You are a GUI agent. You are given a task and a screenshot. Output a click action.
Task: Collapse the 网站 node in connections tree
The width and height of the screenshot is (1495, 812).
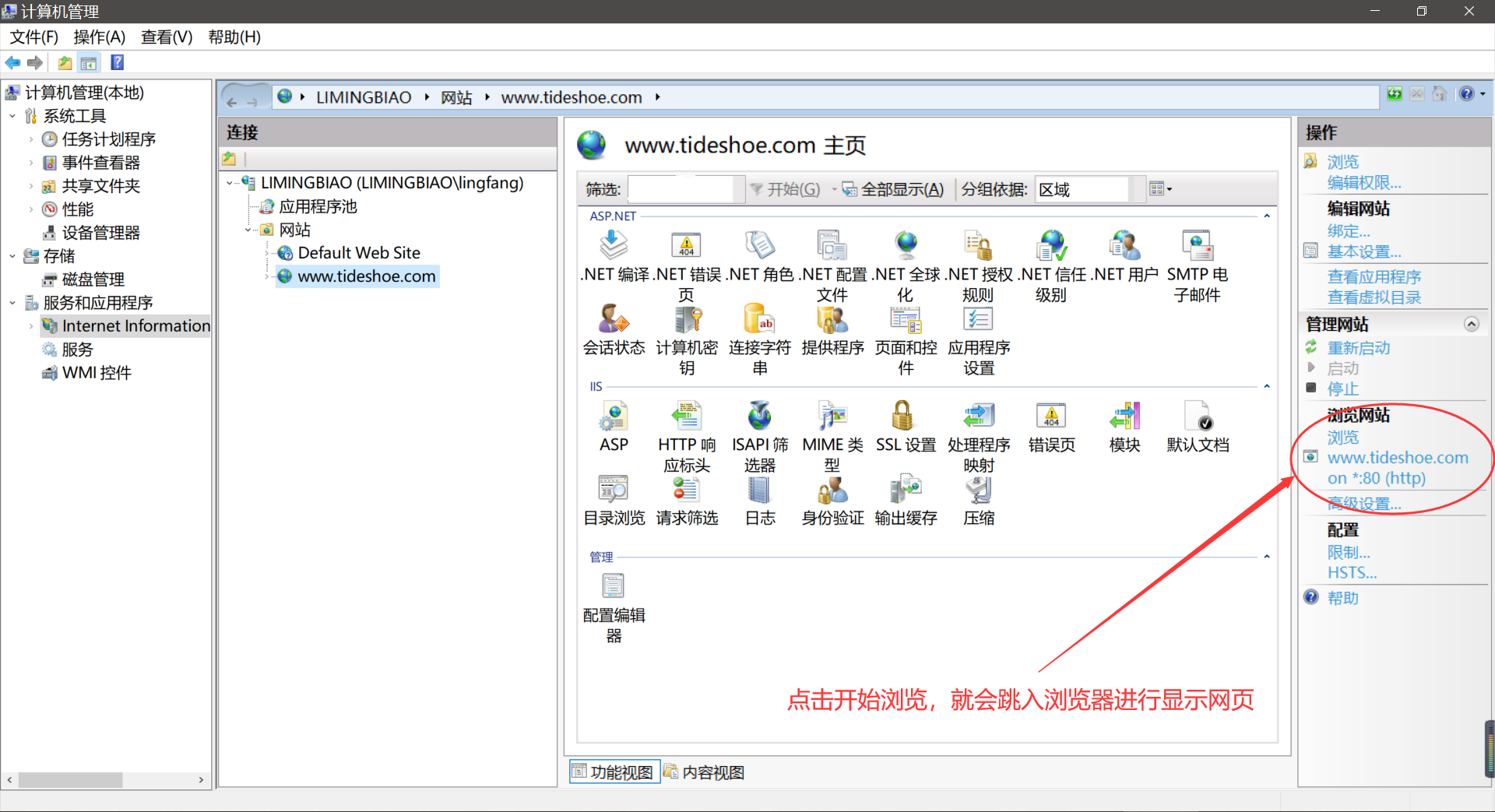tap(248, 230)
